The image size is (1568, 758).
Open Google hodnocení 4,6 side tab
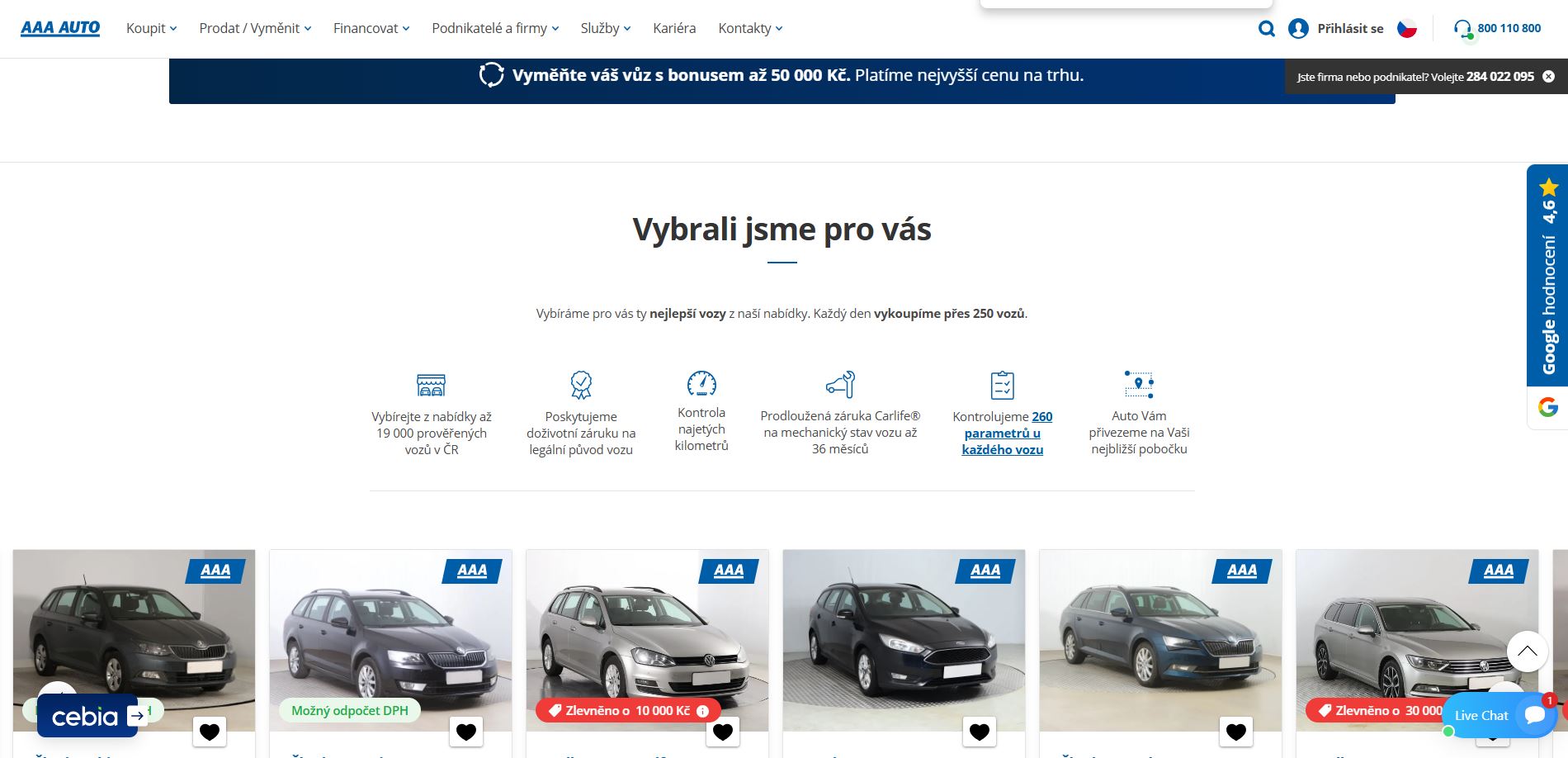pos(1547,276)
